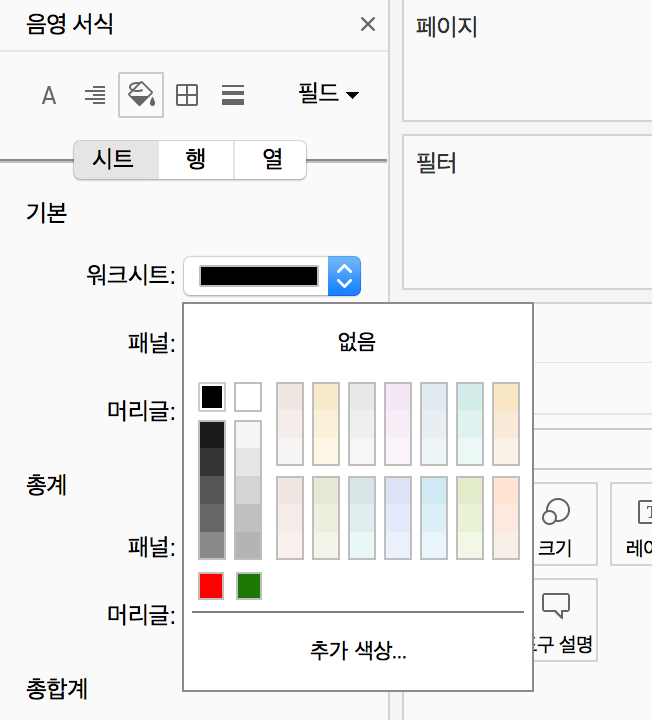Switch to the 시트 tab

coord(116,160)
